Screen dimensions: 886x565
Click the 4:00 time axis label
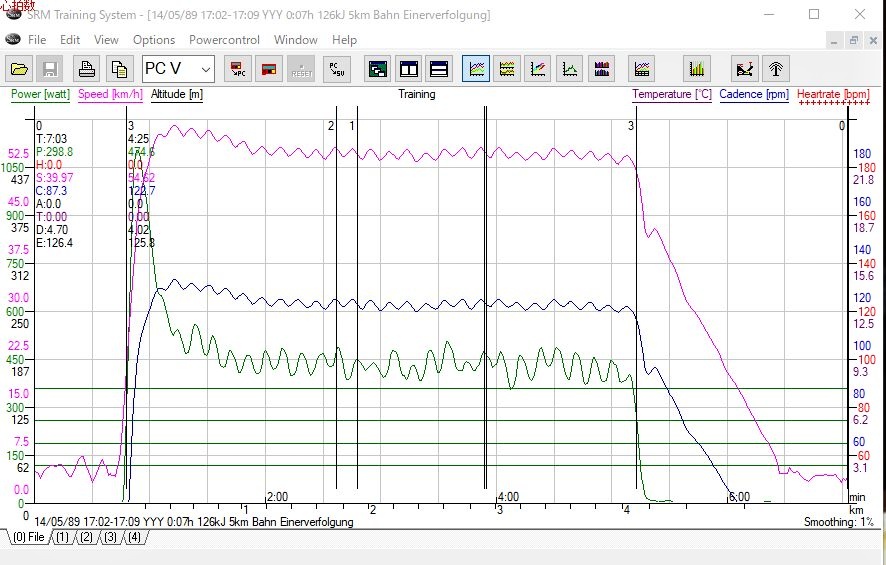pyautogui.click(x=508, y=497)
